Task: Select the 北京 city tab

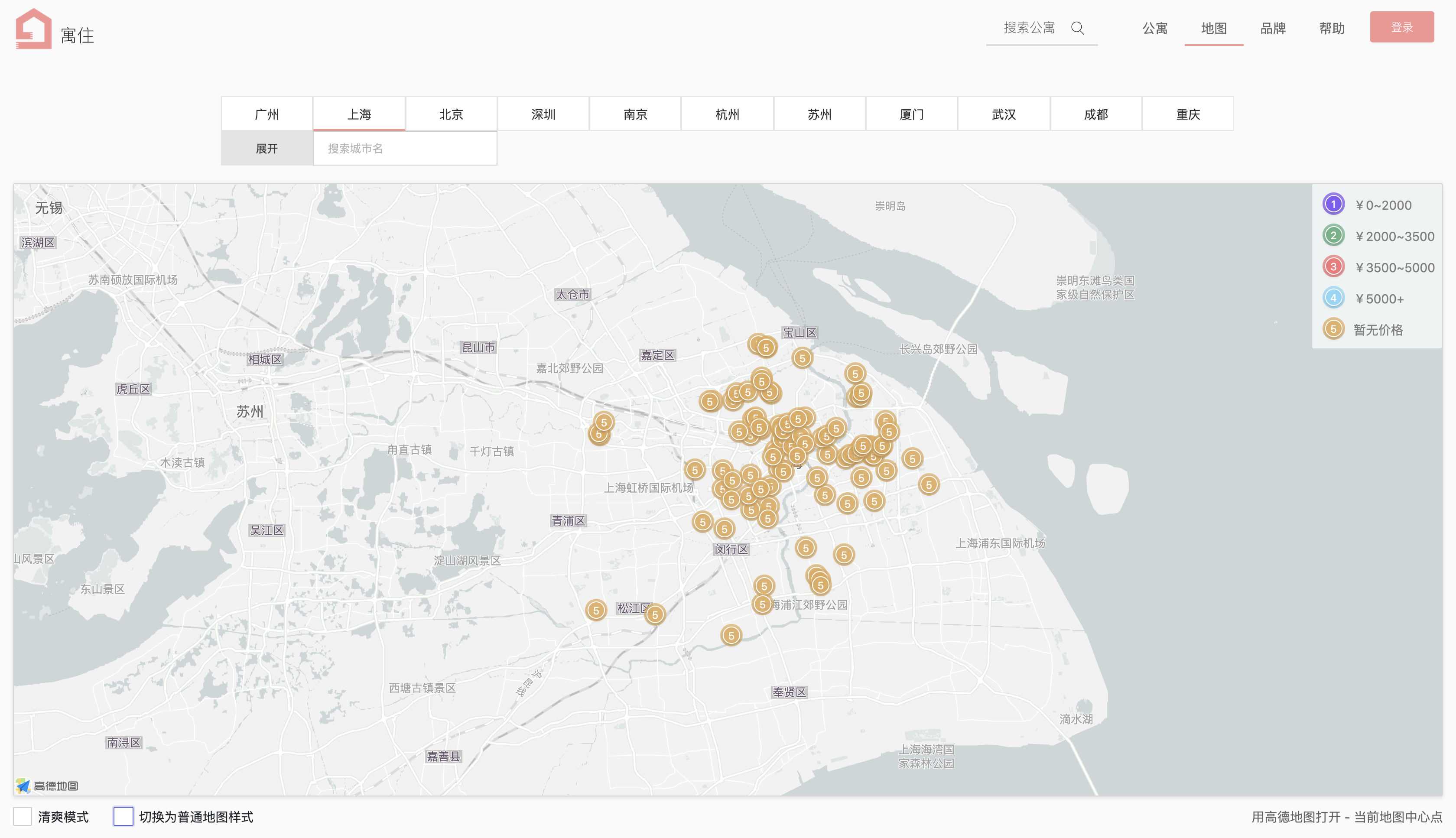Action: coord(451,114)
